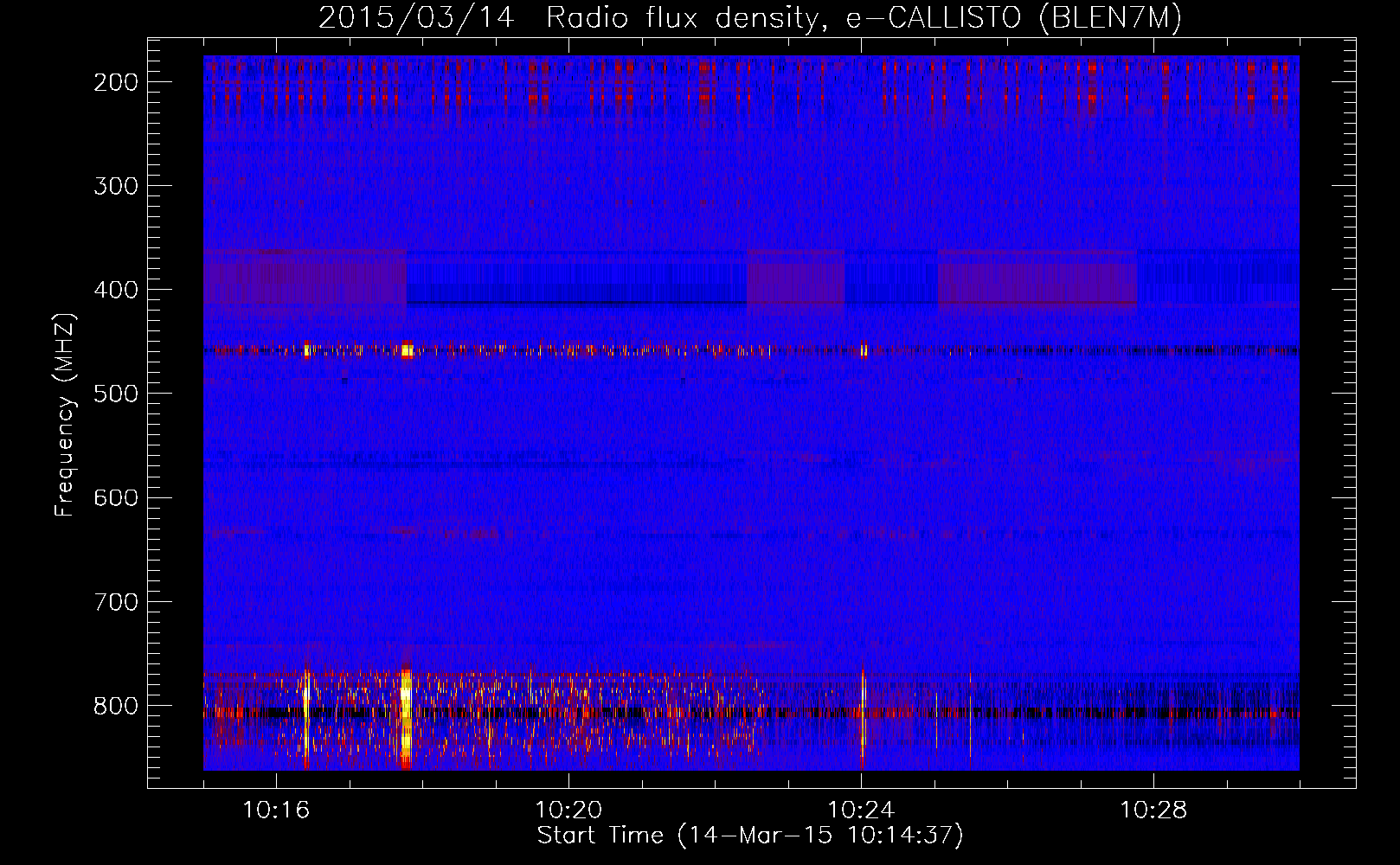1400x865 pixels.
Task: Click the 200 frequency tick label
Action: coord(116,82)
